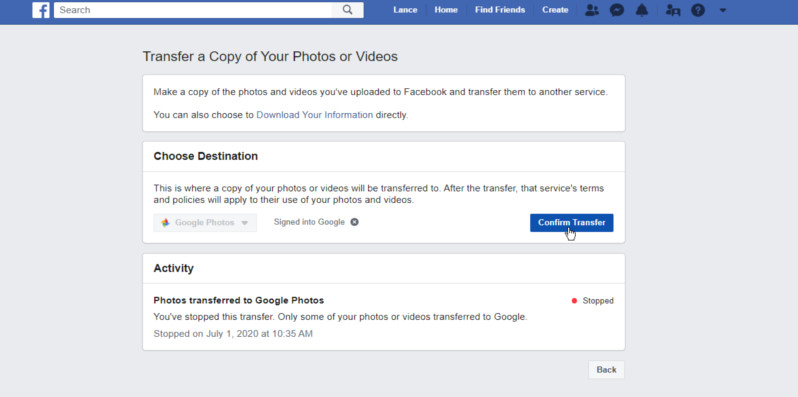Click the Back button

[x=606, y=370]
